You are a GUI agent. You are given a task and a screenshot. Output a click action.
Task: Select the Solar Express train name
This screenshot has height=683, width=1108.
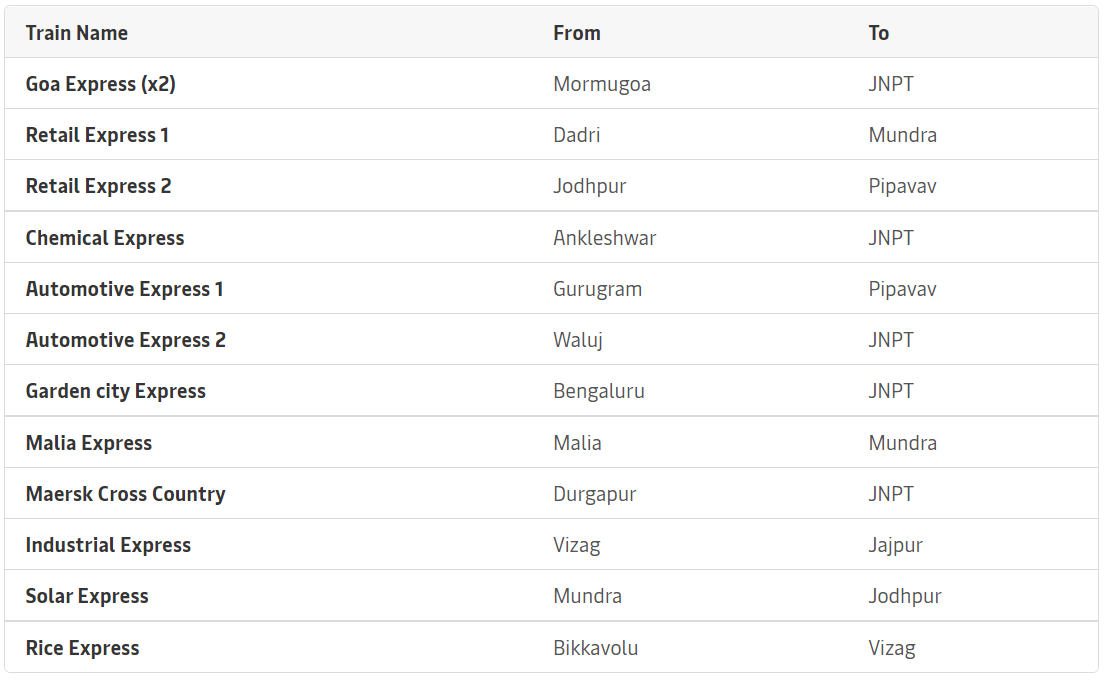point(87,596)
